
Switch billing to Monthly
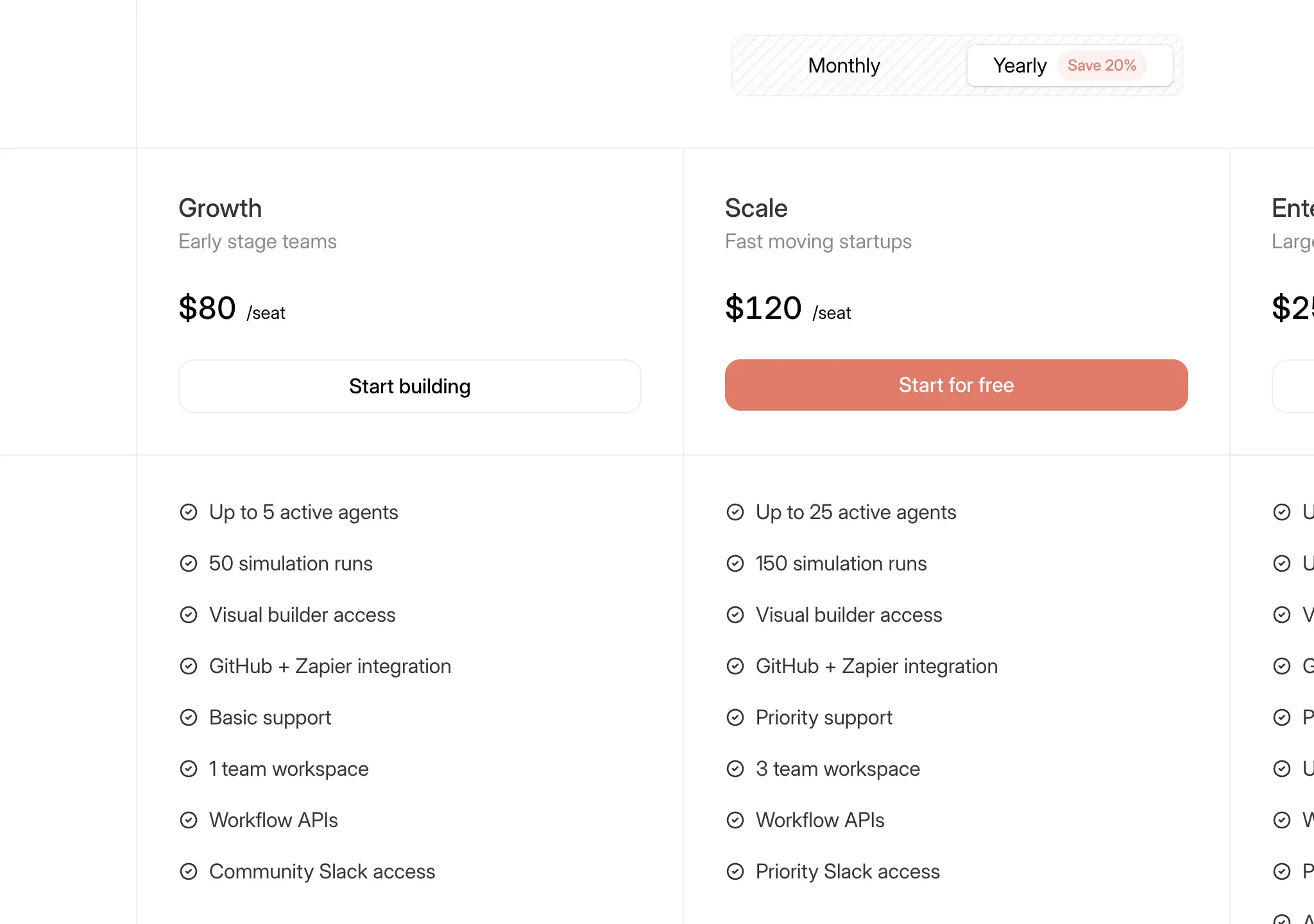point(844,65)
